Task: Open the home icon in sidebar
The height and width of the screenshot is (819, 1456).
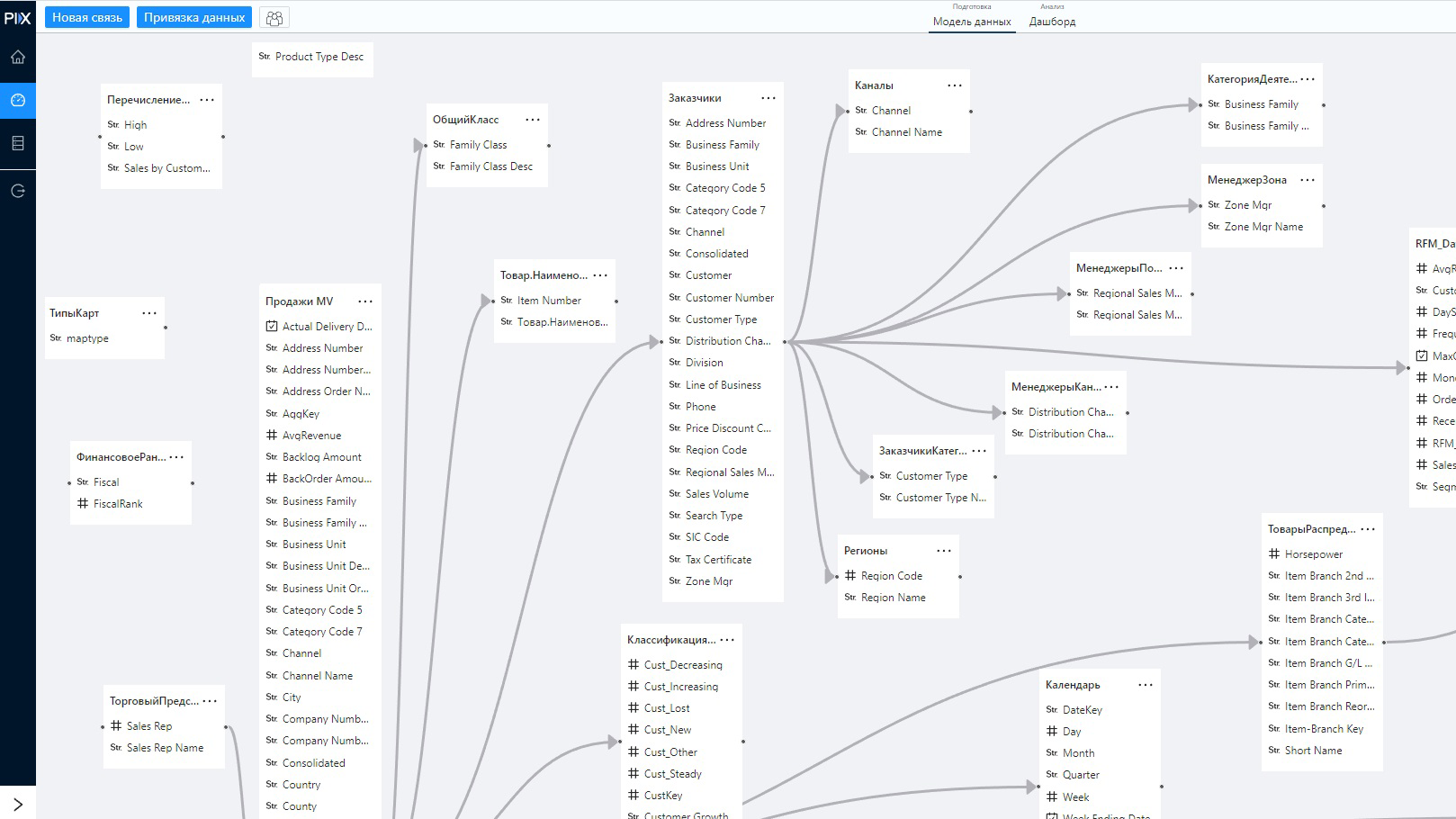Action: point(18,57)
